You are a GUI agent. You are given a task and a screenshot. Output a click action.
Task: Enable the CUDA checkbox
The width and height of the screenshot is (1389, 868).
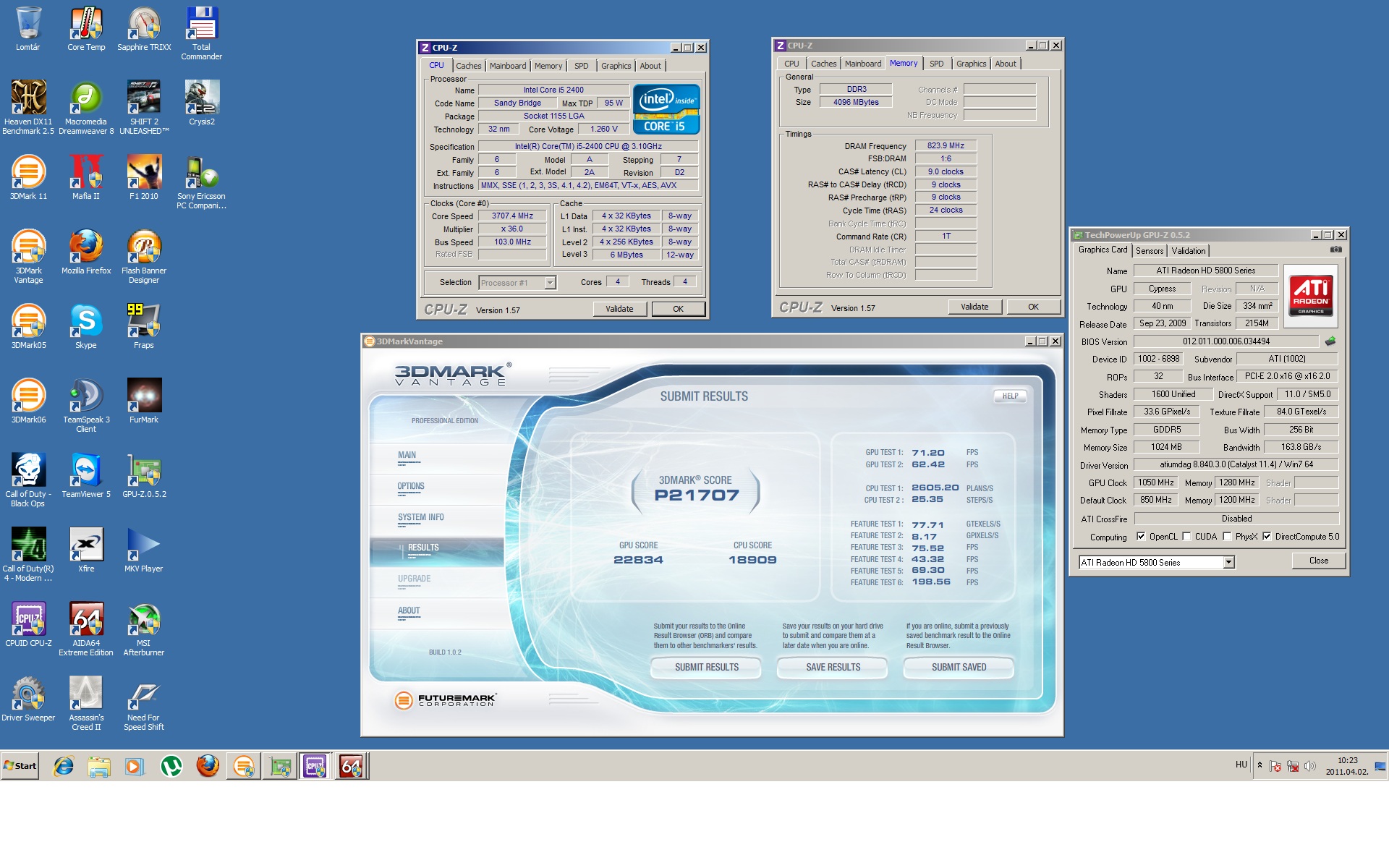click(1186, 537)
